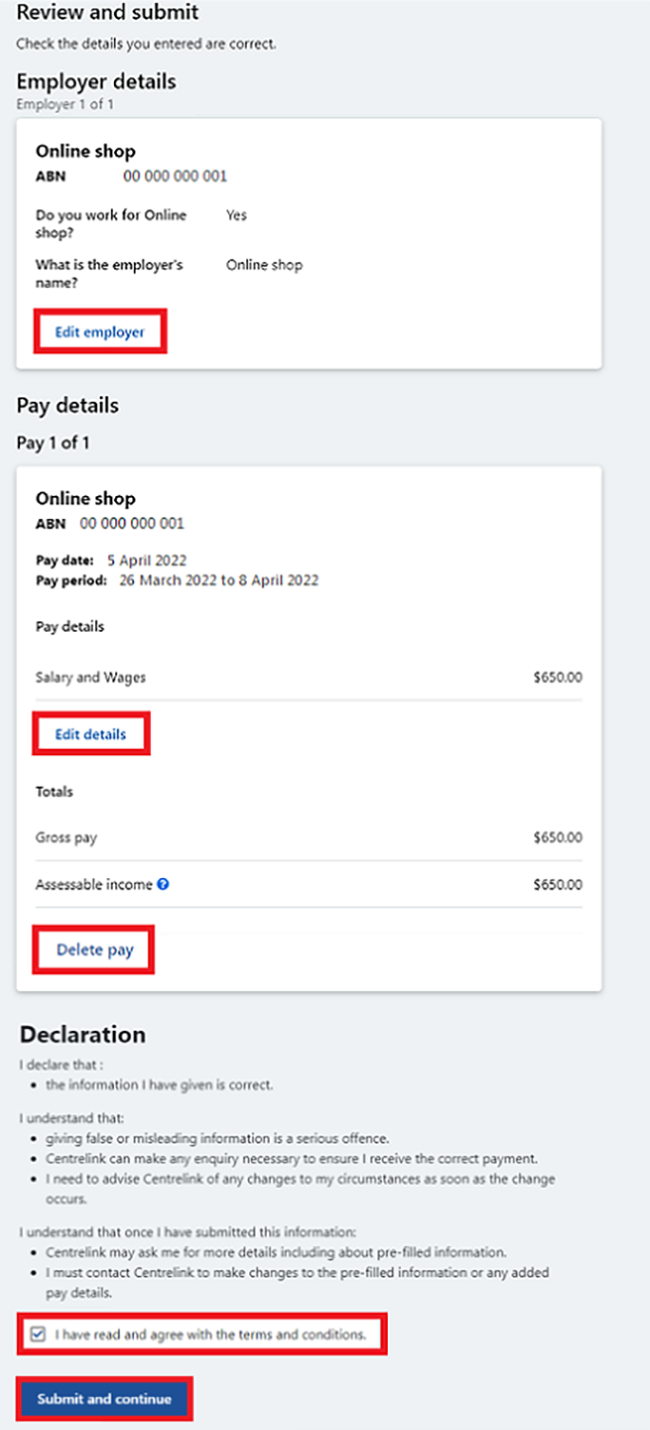650x1430 pixels.
Task: Click the Edit employer link
Action: point(100,332)
